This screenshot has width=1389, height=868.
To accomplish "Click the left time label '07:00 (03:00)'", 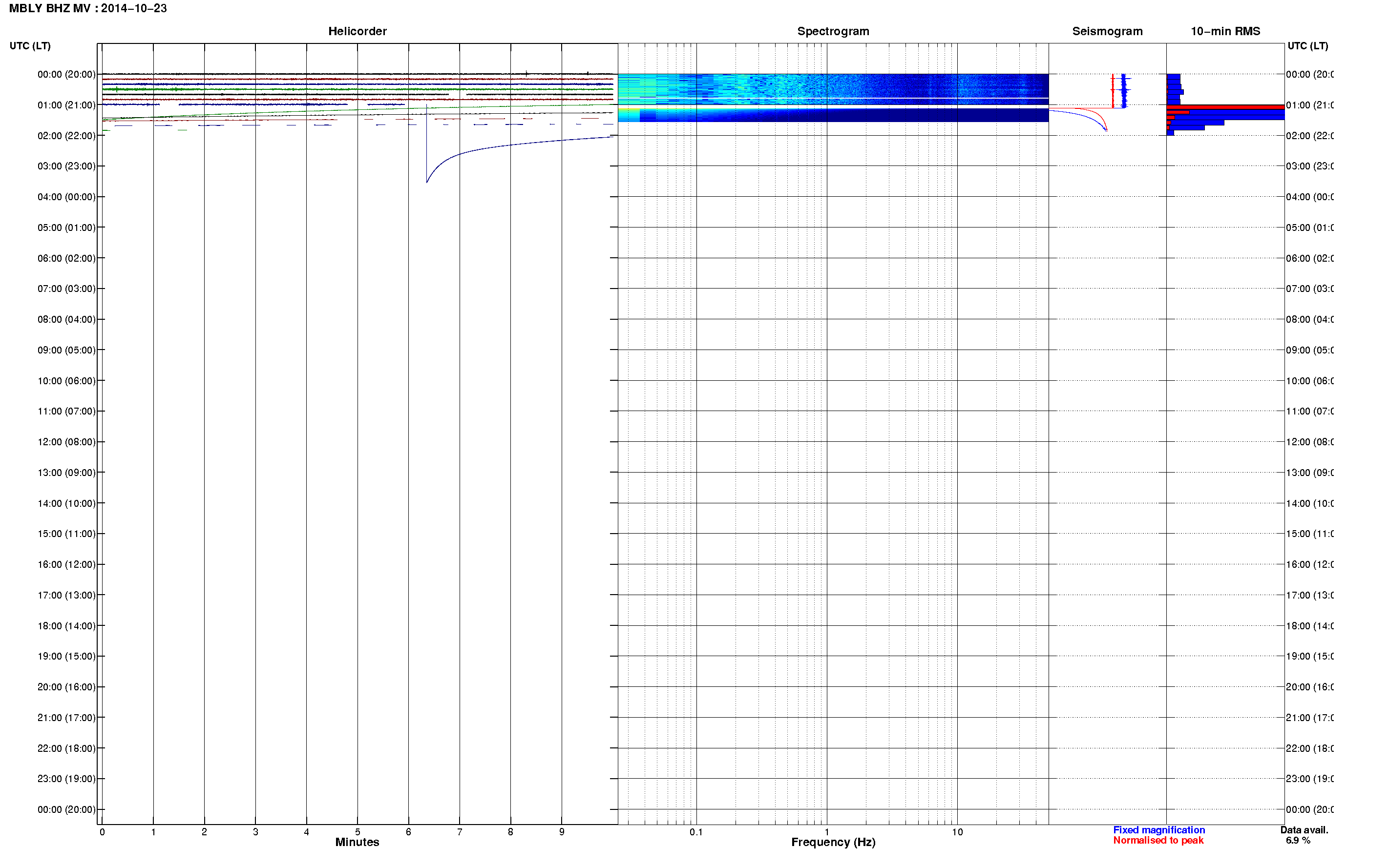I will point(66,289).
